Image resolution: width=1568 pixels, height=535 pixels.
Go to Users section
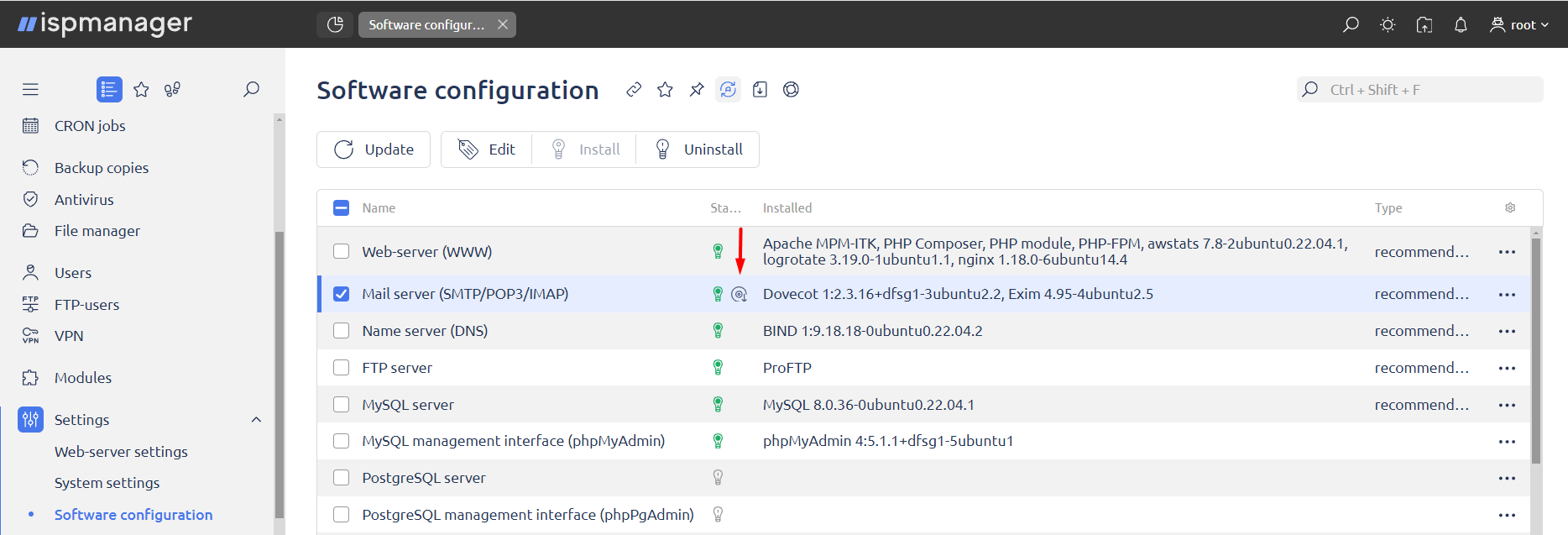(x=73, y=273)
